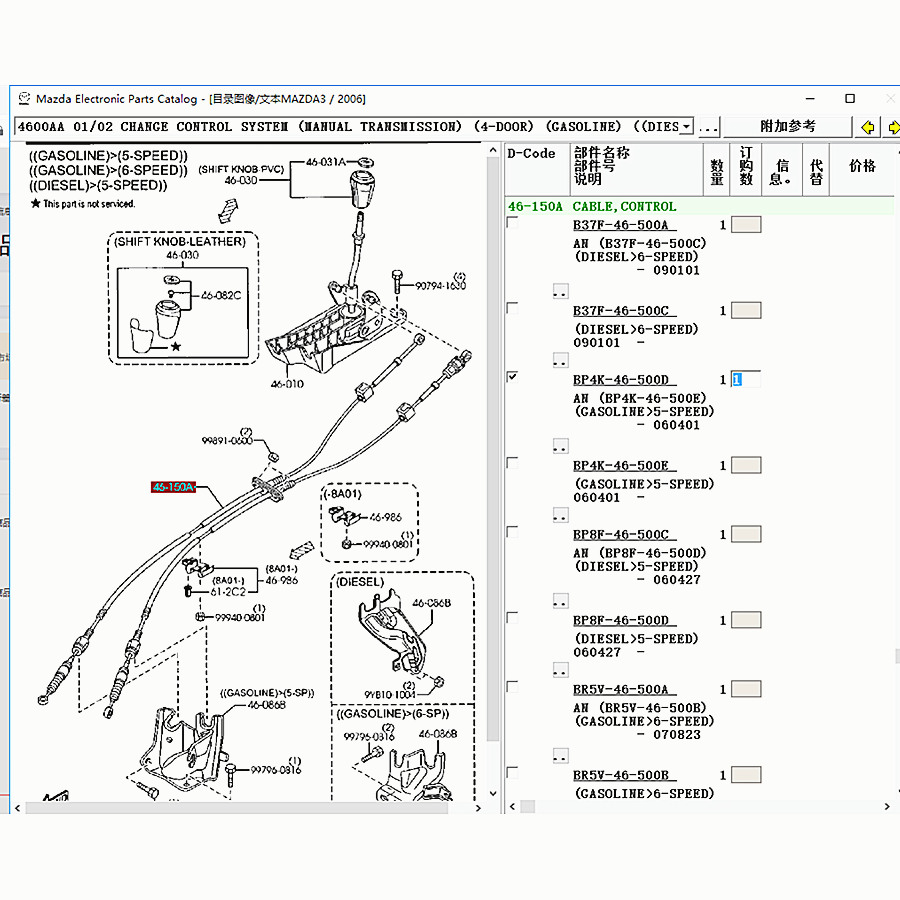Check the box for BR5V-46-500B

pyautogui.click(x=513, y=773)
